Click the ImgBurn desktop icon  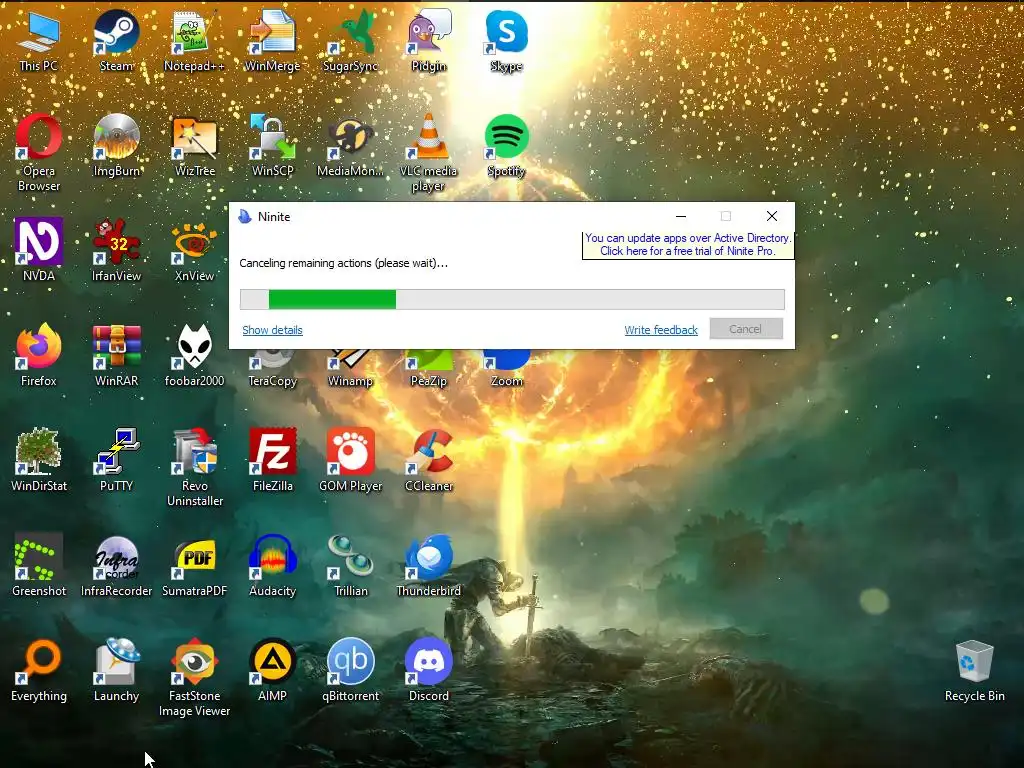point(116,146)
